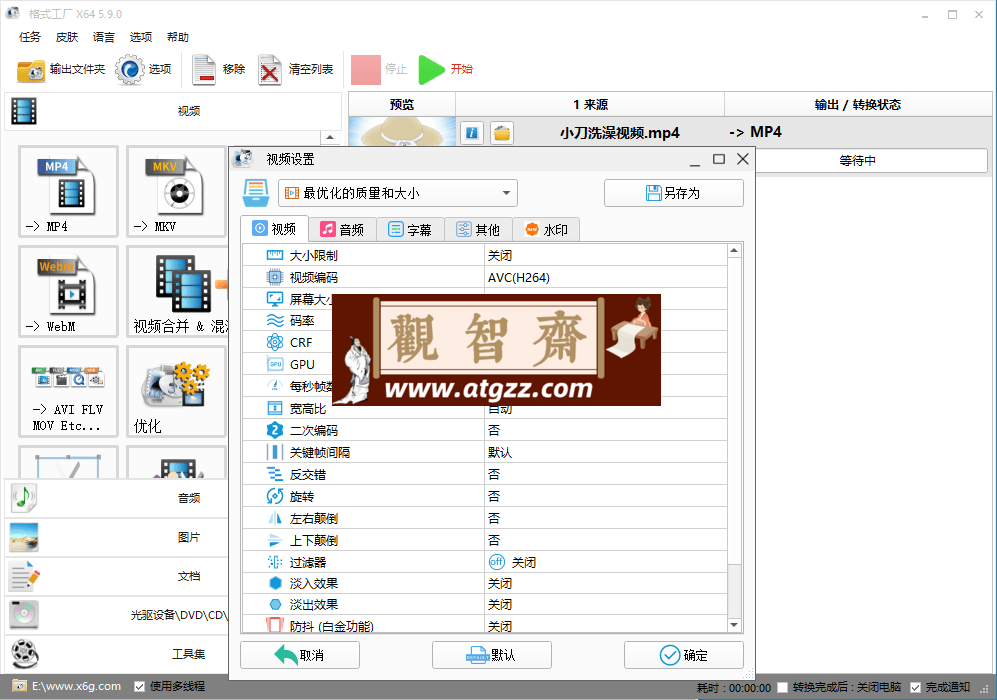This screenshot has width=997, height=700.
Task: Click the 输出 / 转换状态 column header
Action: [858, 104]
